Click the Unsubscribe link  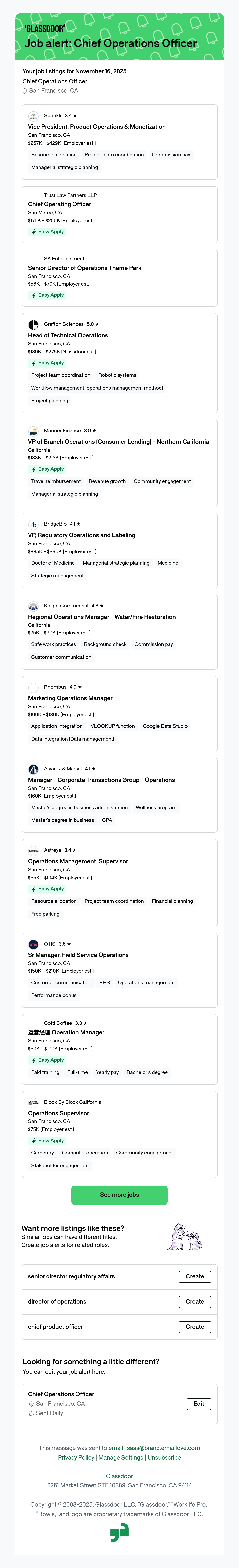[x=164, y=1457]
